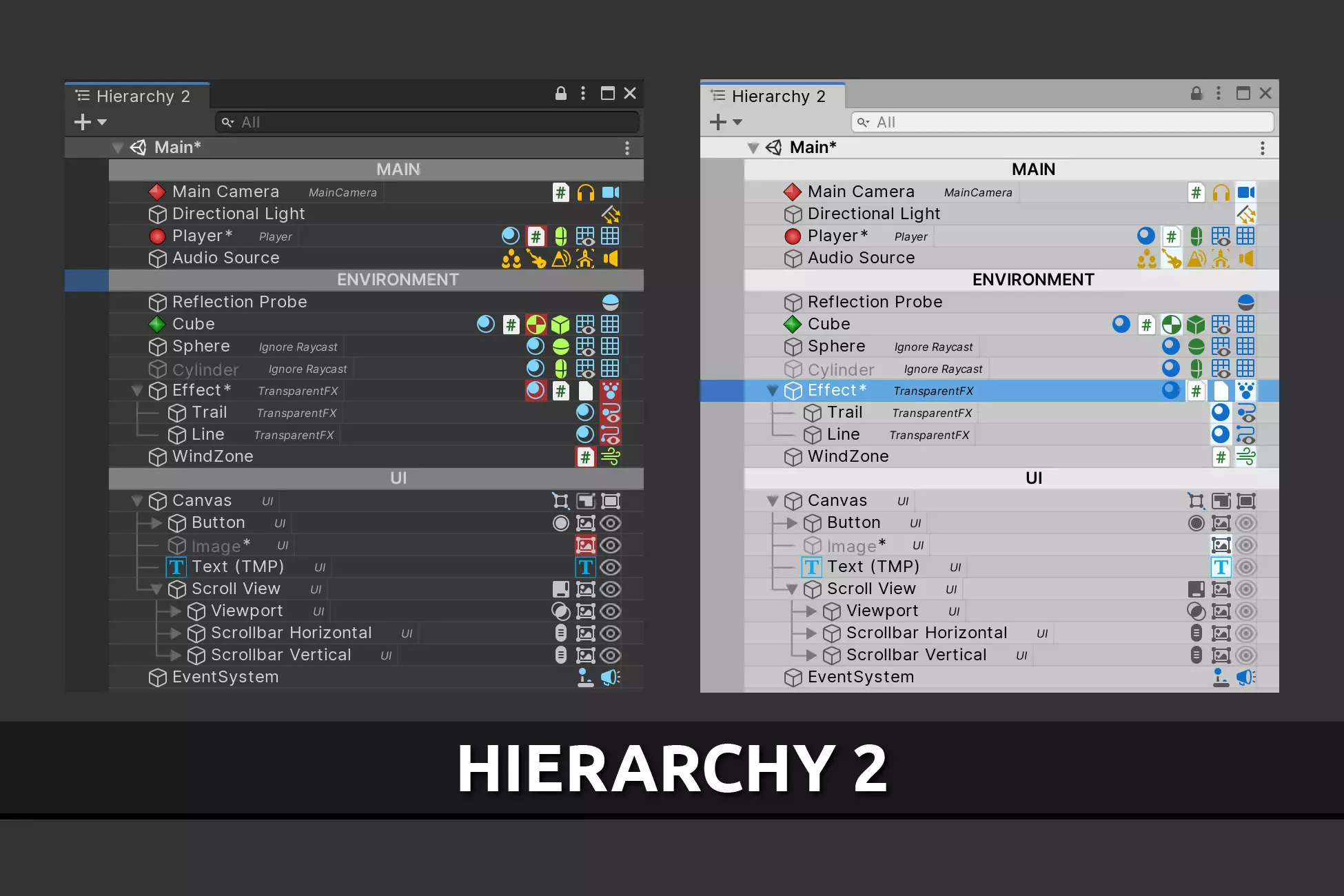This screenshot has height=896, width=1344.
Task: Click the ENVIRONMENT header row in light panel
Action: click(1032, 280)
